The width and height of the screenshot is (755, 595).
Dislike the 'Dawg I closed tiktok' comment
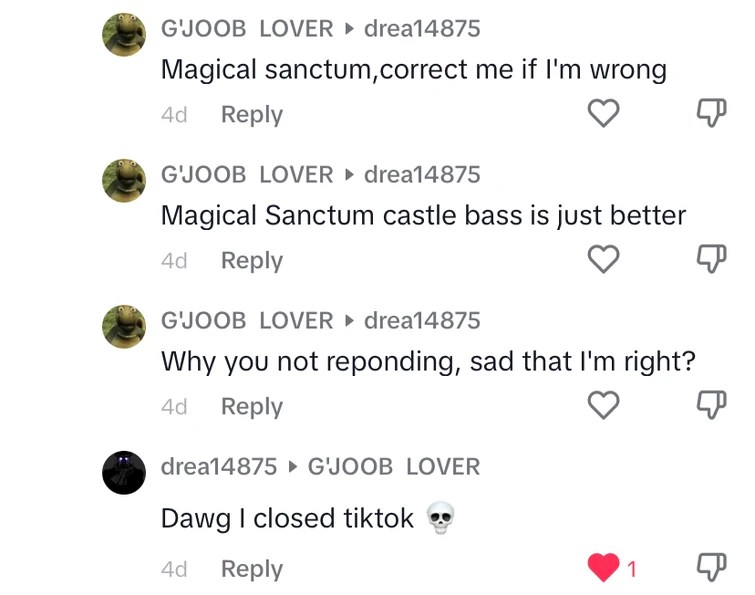coord(712,568)
